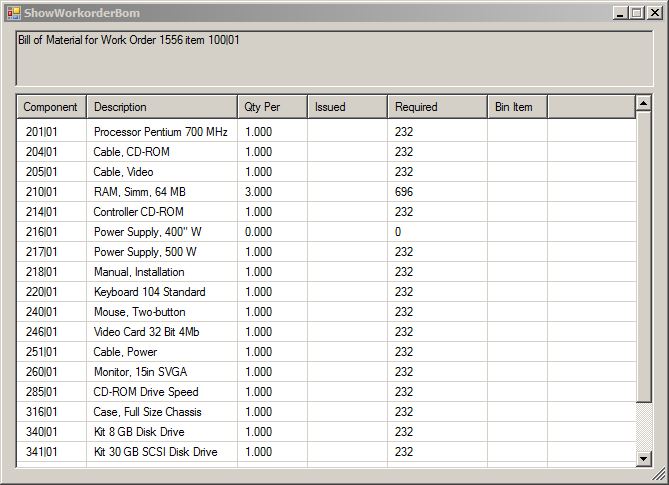Sort by the Component column header
The image size is (669, 485).
tap(51, 107)
